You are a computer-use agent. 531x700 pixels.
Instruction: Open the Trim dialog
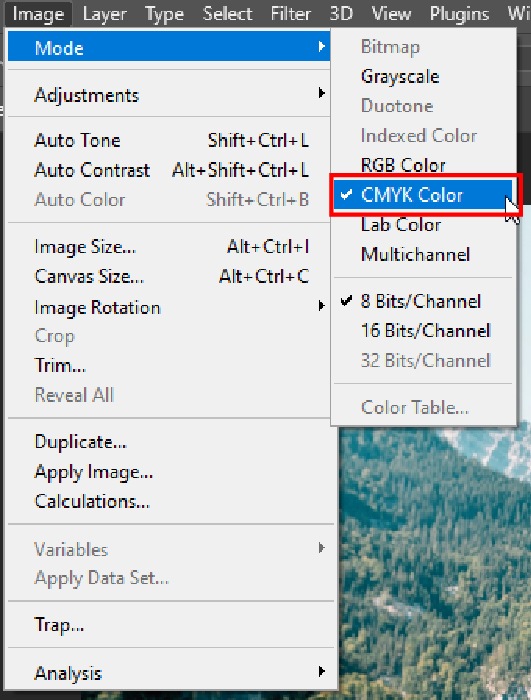pyautogui.click(x=169, y=366)
